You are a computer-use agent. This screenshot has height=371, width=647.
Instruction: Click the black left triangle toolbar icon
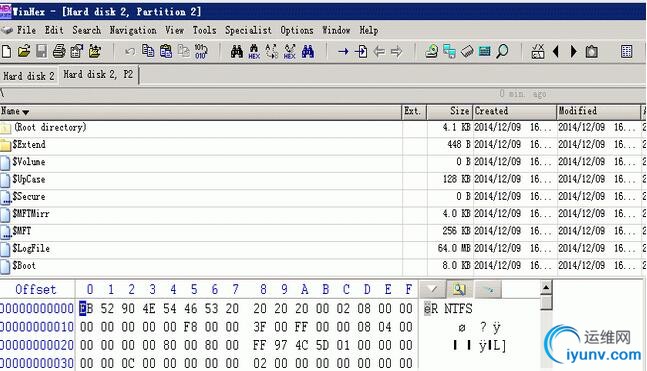click(556, 52)
